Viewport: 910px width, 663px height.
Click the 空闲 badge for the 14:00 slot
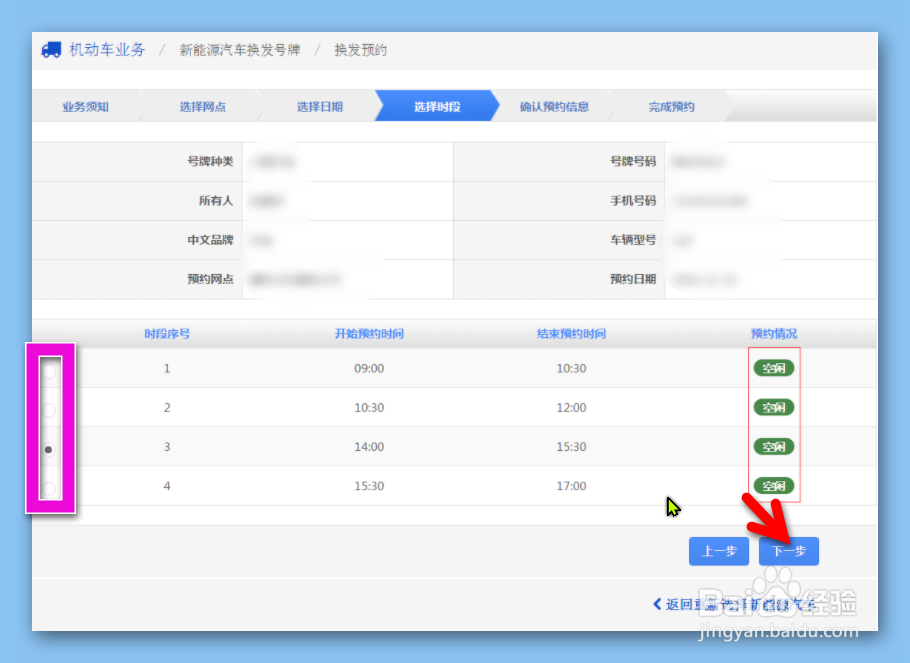773,446
